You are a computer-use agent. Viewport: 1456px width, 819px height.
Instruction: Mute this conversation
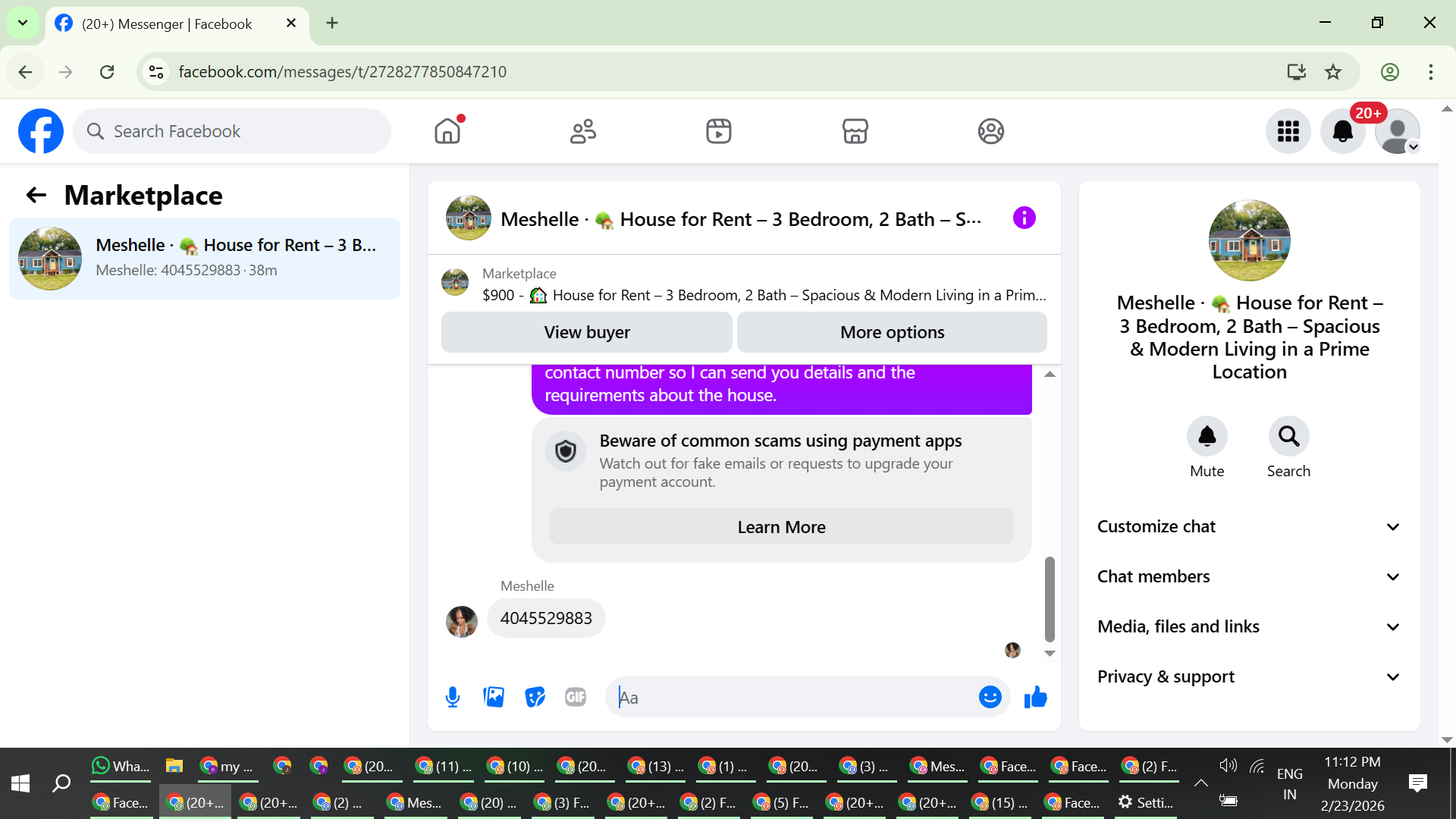(x=1207, y=437)
